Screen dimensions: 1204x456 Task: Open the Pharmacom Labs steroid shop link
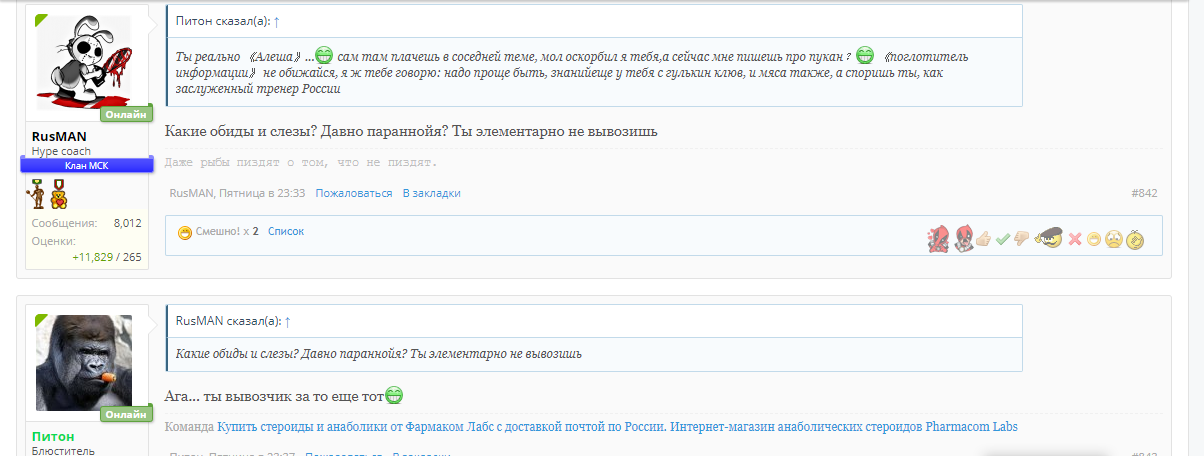[617, 427]
